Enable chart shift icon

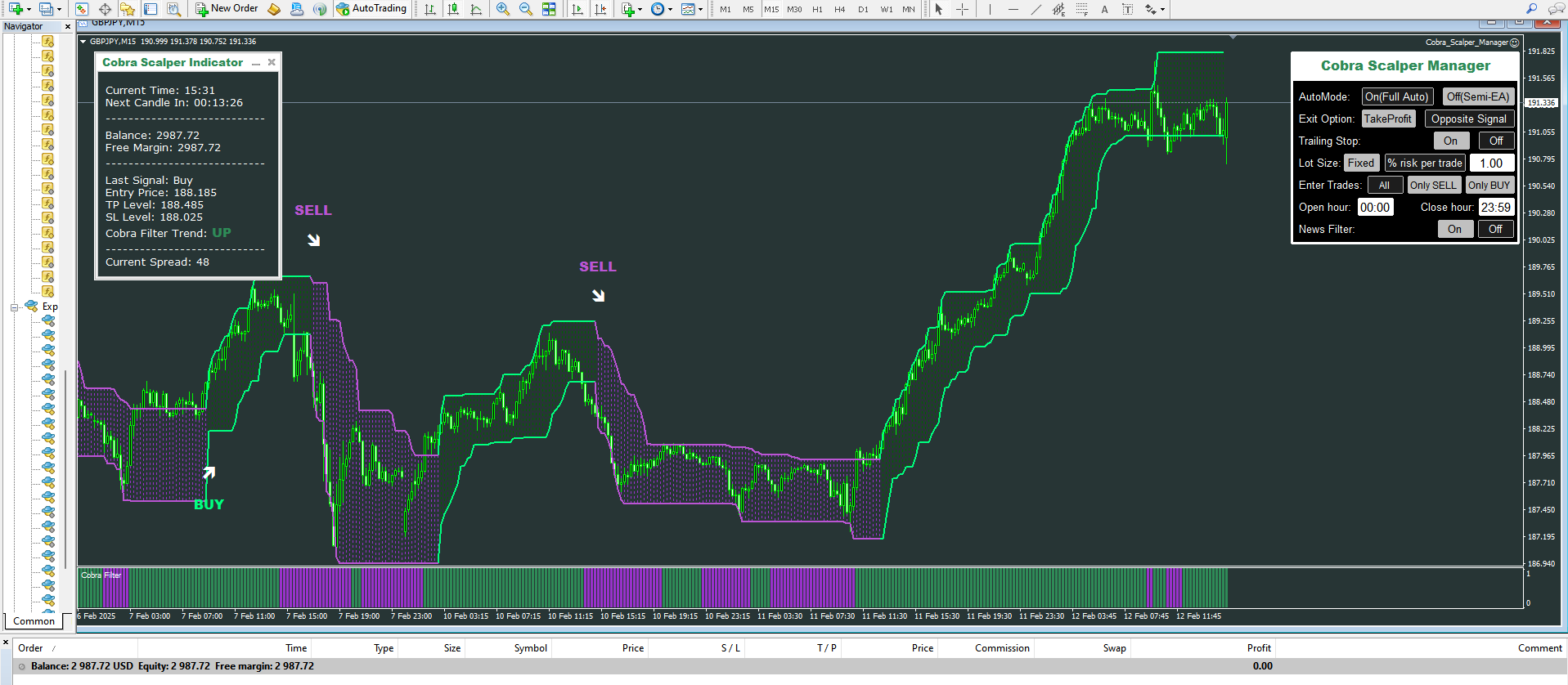tap(600, 9)
